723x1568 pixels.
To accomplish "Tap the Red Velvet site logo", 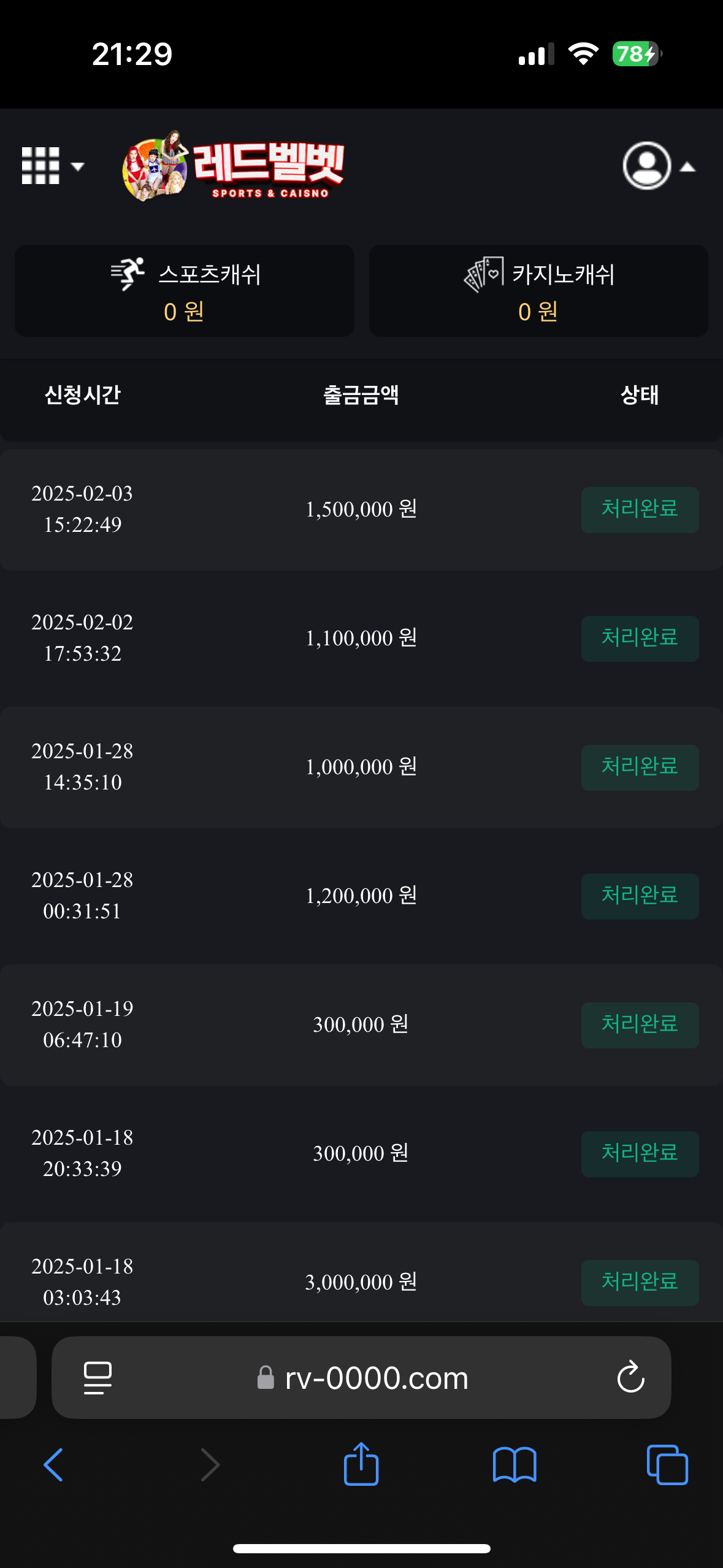I will pyautogui.click(x=234, y=166).
